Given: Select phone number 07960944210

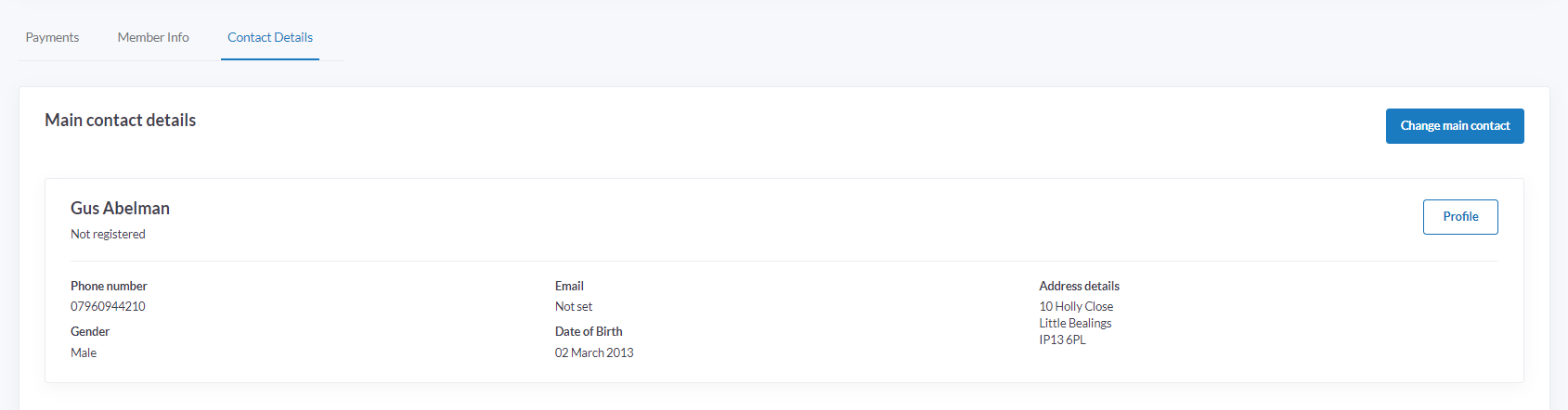Looking at the screenshot, I should coord(108,307).
